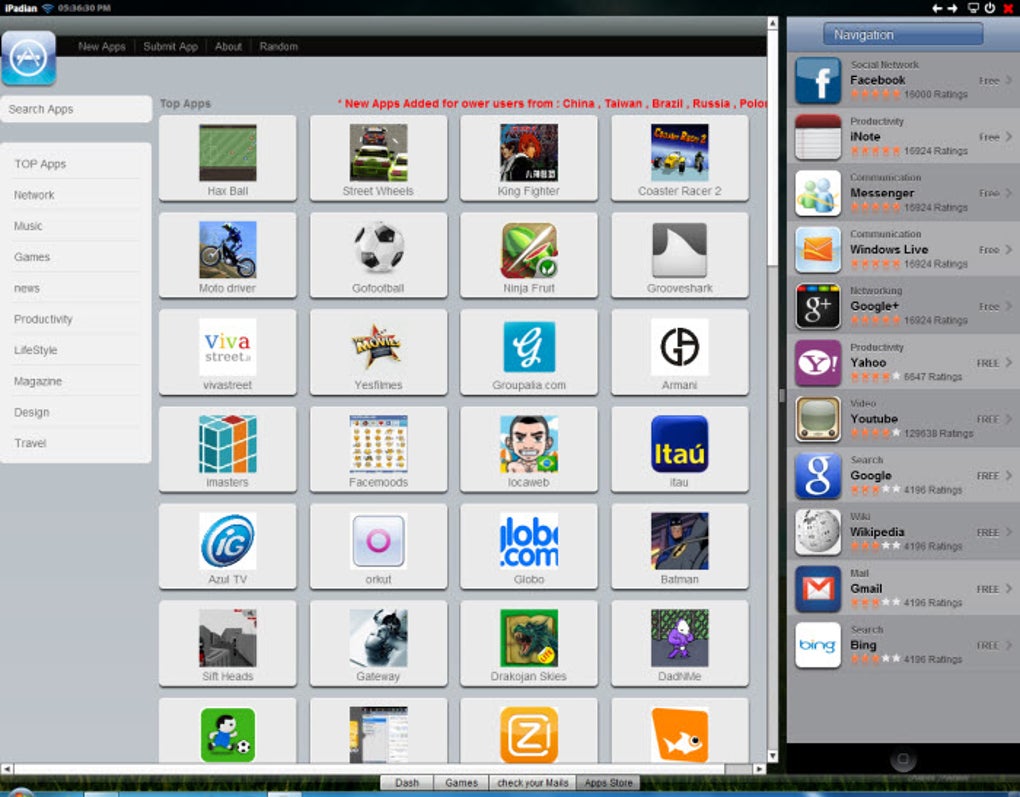Select the Moto driver app

228,255
